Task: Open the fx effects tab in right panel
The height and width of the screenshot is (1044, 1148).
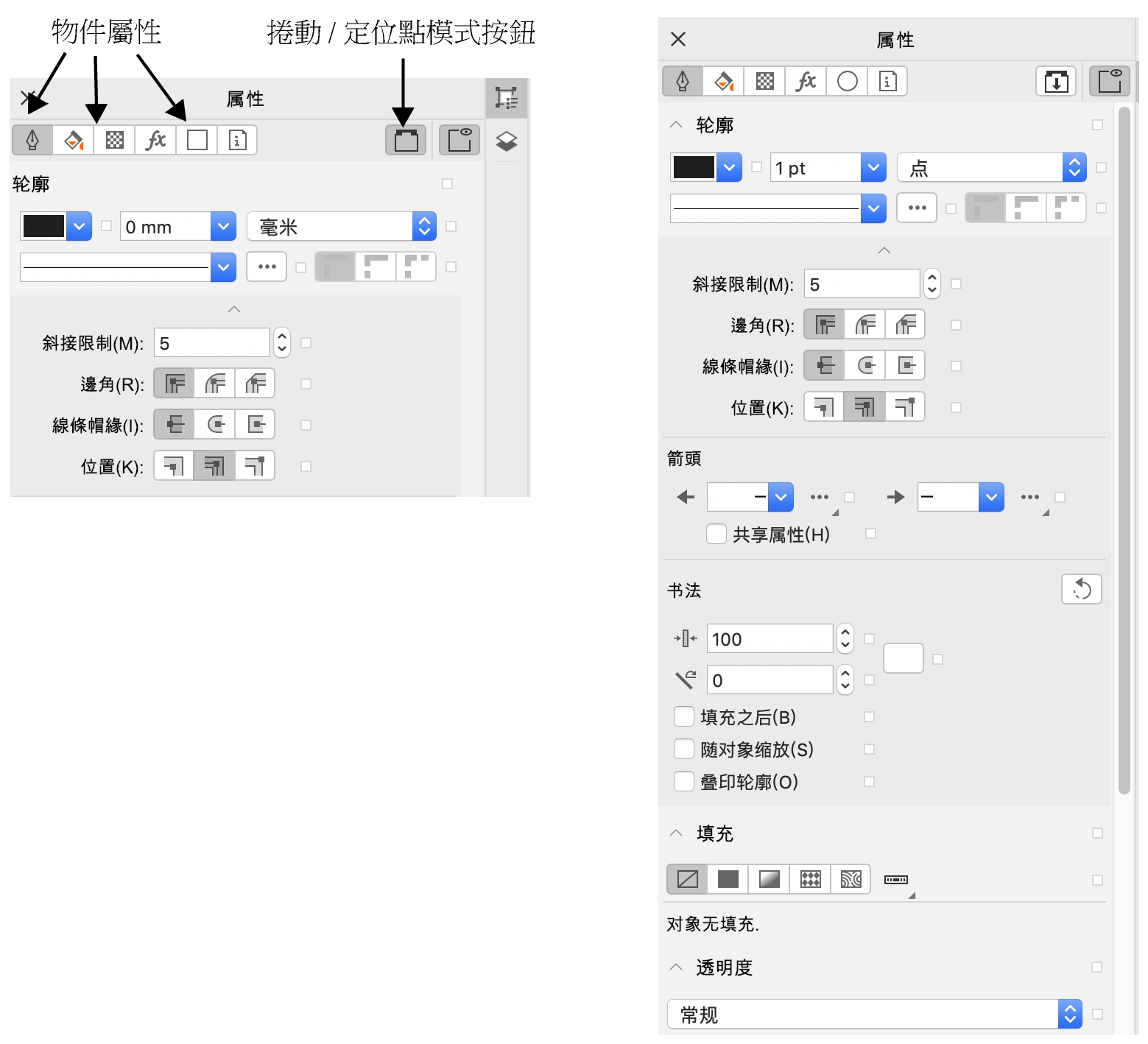Action: click(806, 81)
